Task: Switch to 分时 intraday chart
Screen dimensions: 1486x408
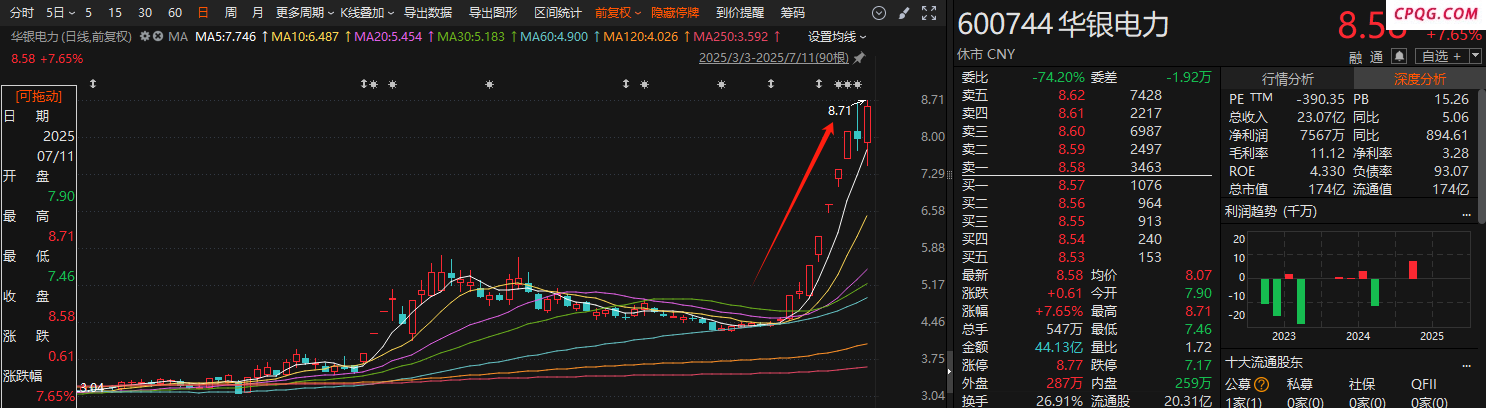Action: click(x=22, y=13)
